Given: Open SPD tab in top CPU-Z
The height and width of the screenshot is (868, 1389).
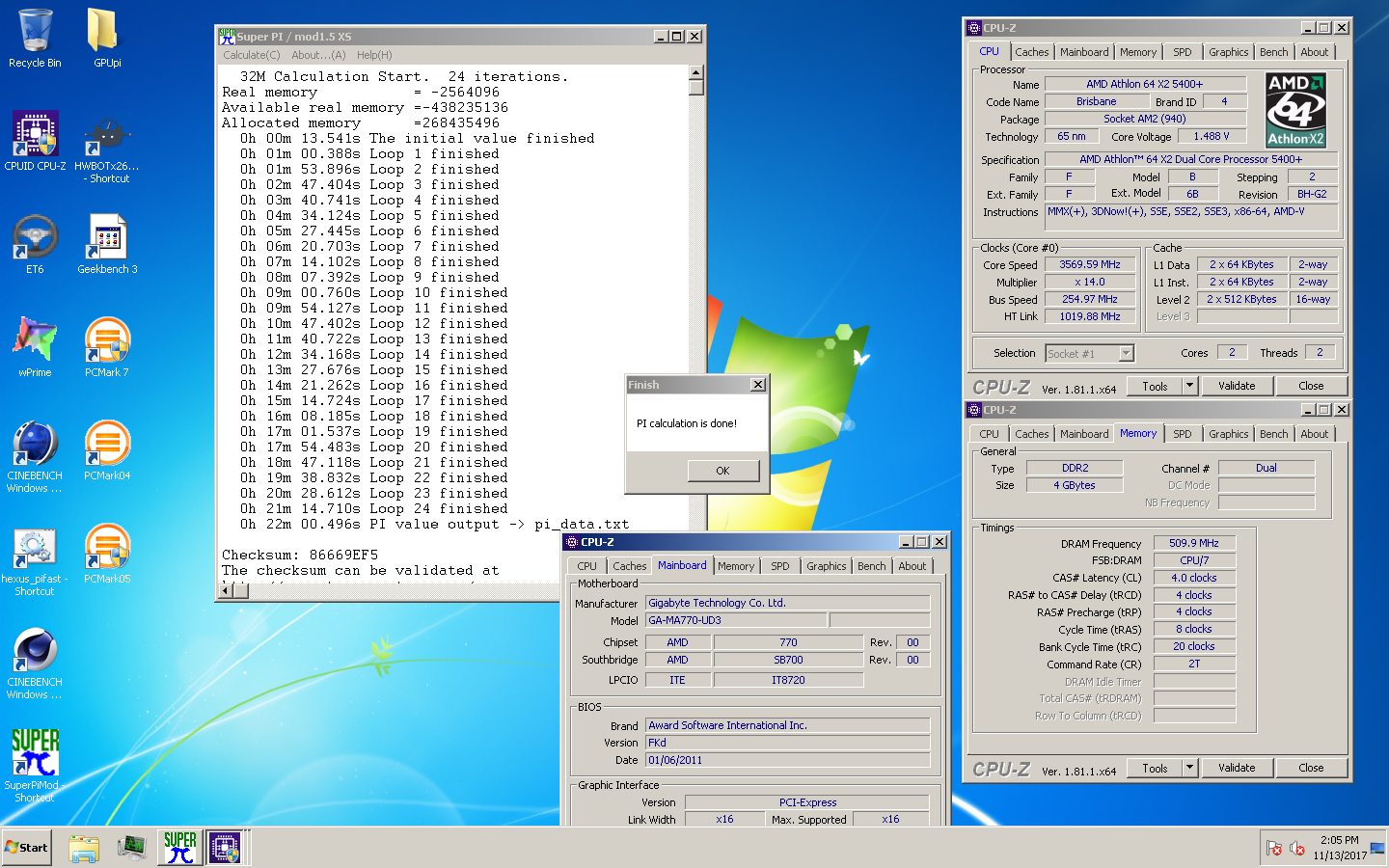Looking at the screenshot, I should [1183, 52].
